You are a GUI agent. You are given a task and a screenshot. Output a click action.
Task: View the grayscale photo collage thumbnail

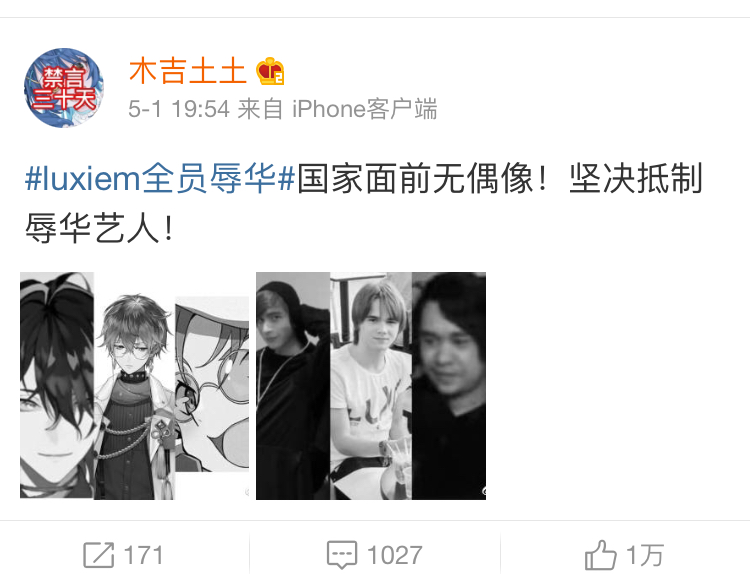coord(371,386)
